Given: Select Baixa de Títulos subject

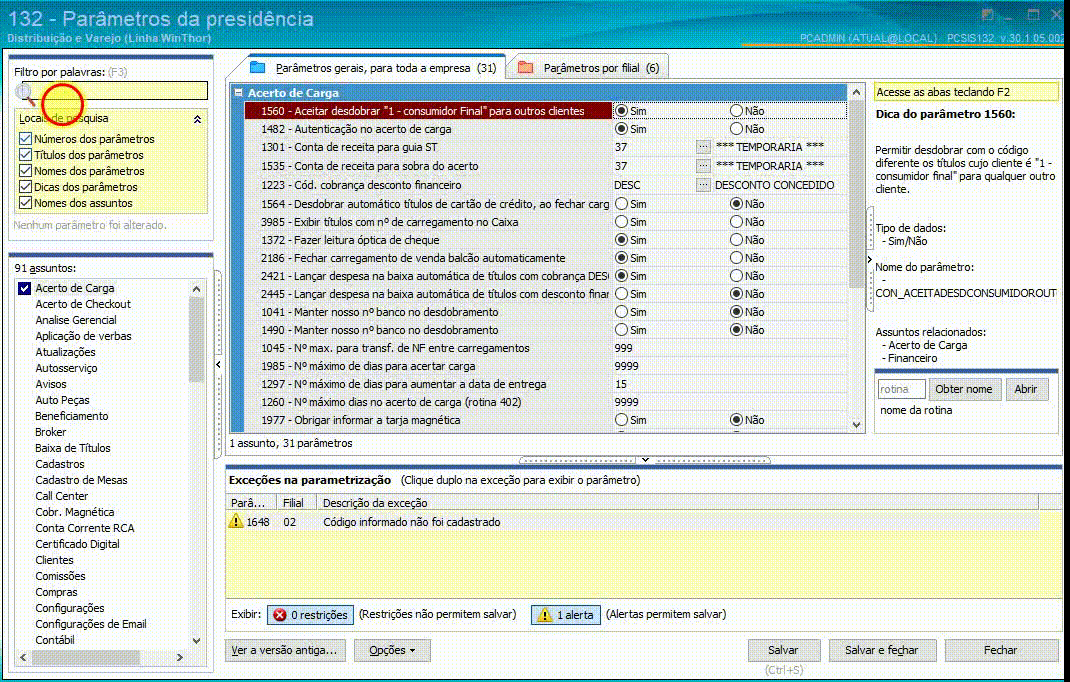Looking at the screenshot, I should (72, 448).
